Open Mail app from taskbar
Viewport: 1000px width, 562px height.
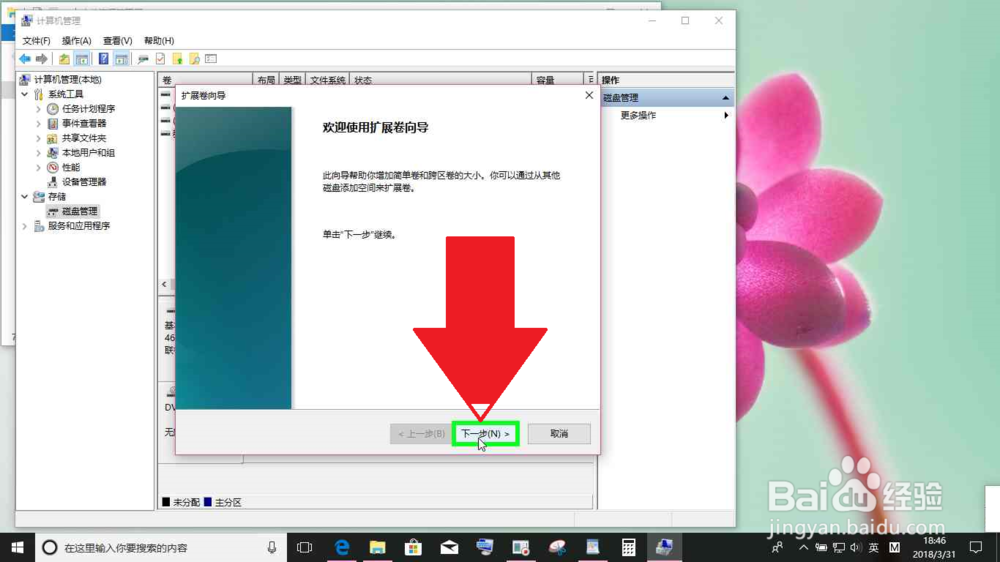click(x=449, y=547)
